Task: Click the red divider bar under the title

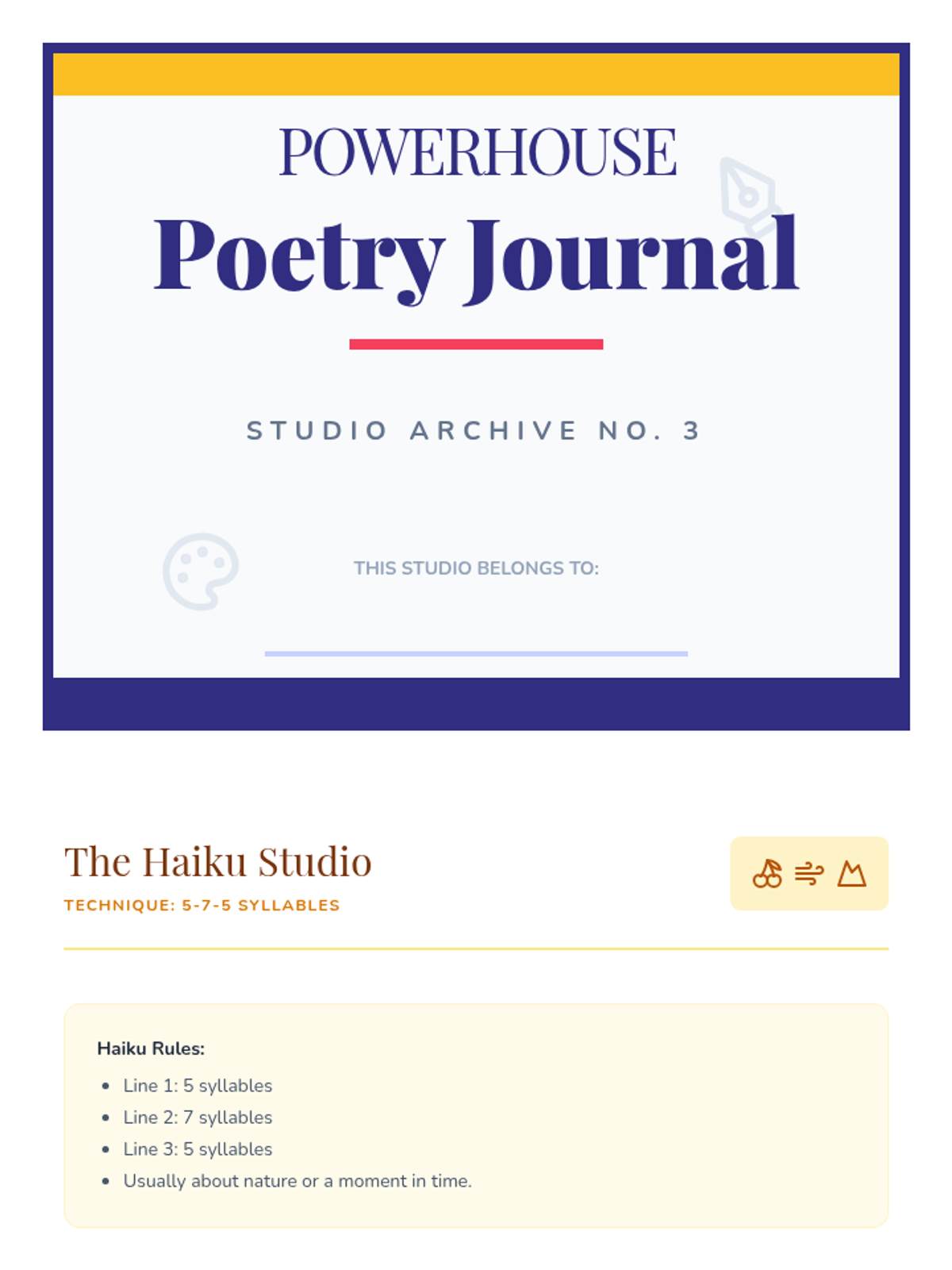Action: (x=476, y=344)
